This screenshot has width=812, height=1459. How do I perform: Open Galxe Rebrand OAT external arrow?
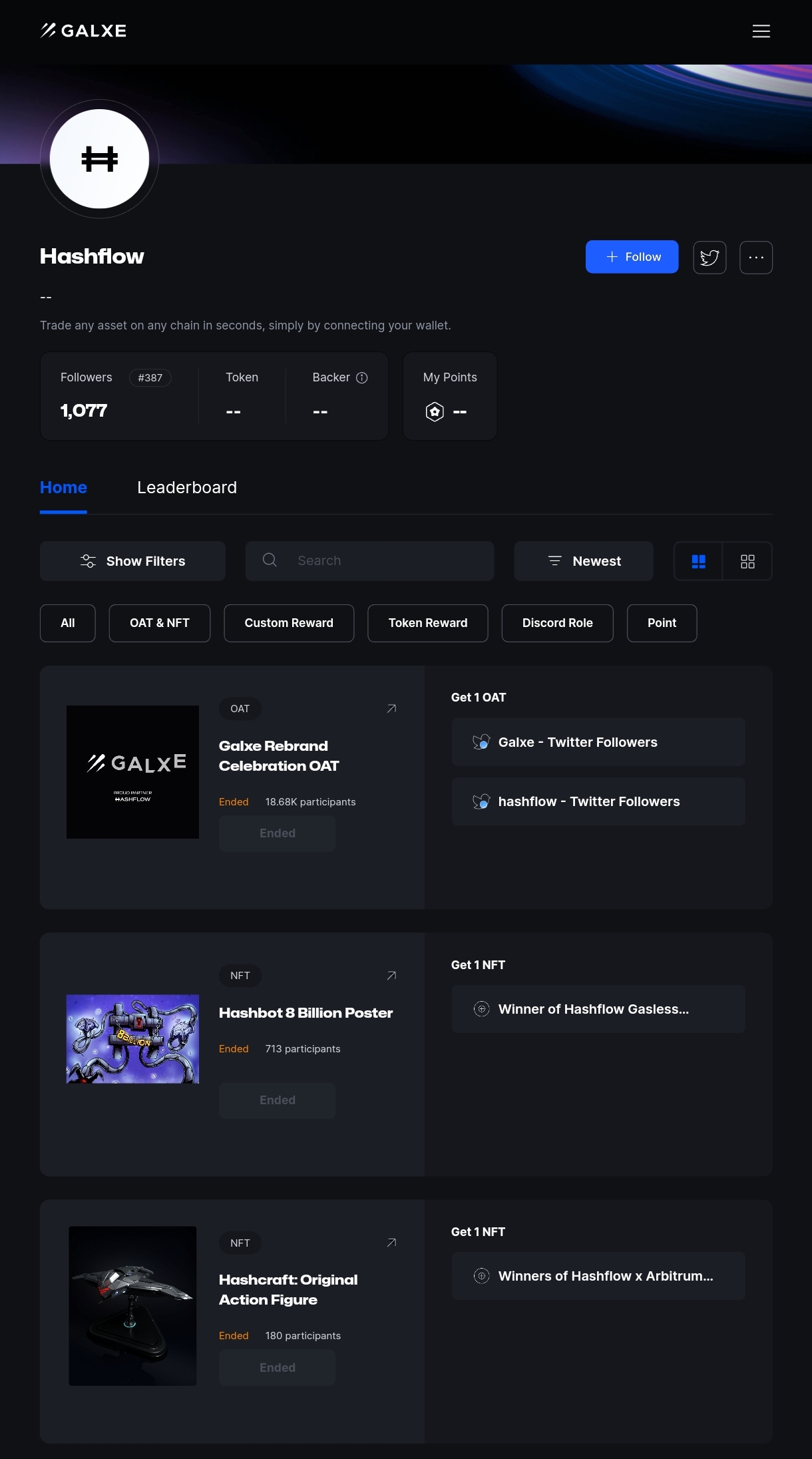click(391, 709)
